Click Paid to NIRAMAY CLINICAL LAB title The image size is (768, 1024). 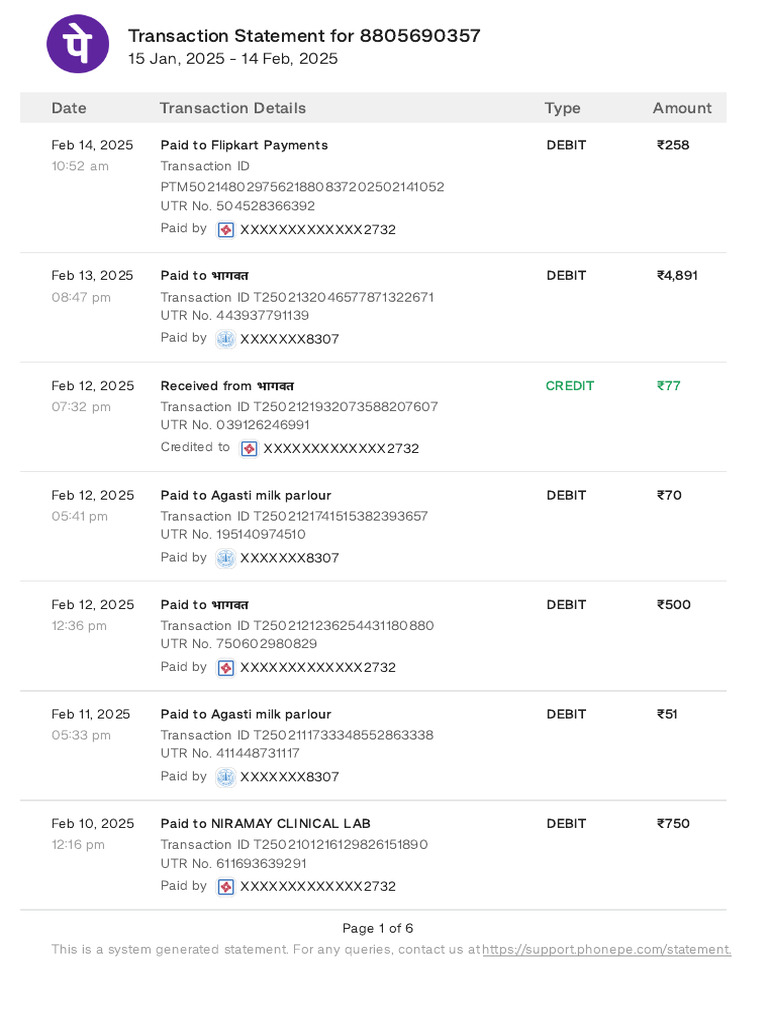pos(265,823)
